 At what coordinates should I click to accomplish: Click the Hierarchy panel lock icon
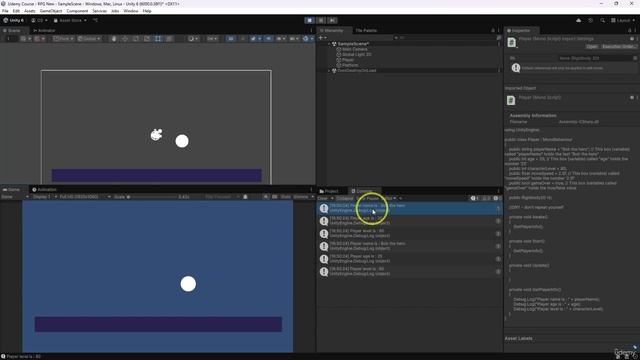point(493,31)
